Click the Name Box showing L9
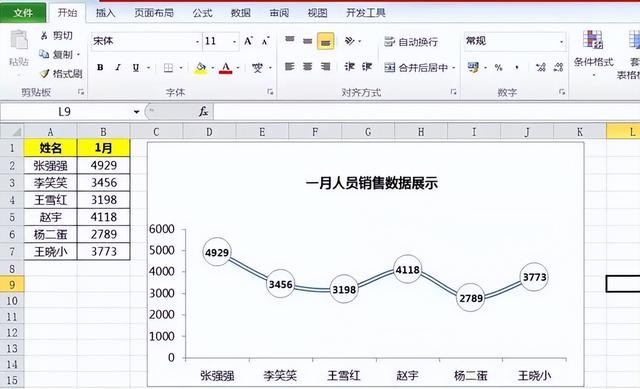 click(x=65, y=111)
